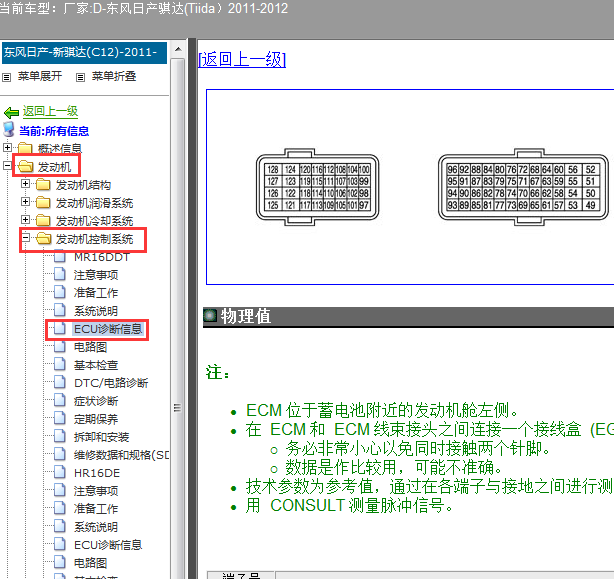Follow the green 返回上一级 sidebar link
Screen dimensions: 614x579
point(50,112)
